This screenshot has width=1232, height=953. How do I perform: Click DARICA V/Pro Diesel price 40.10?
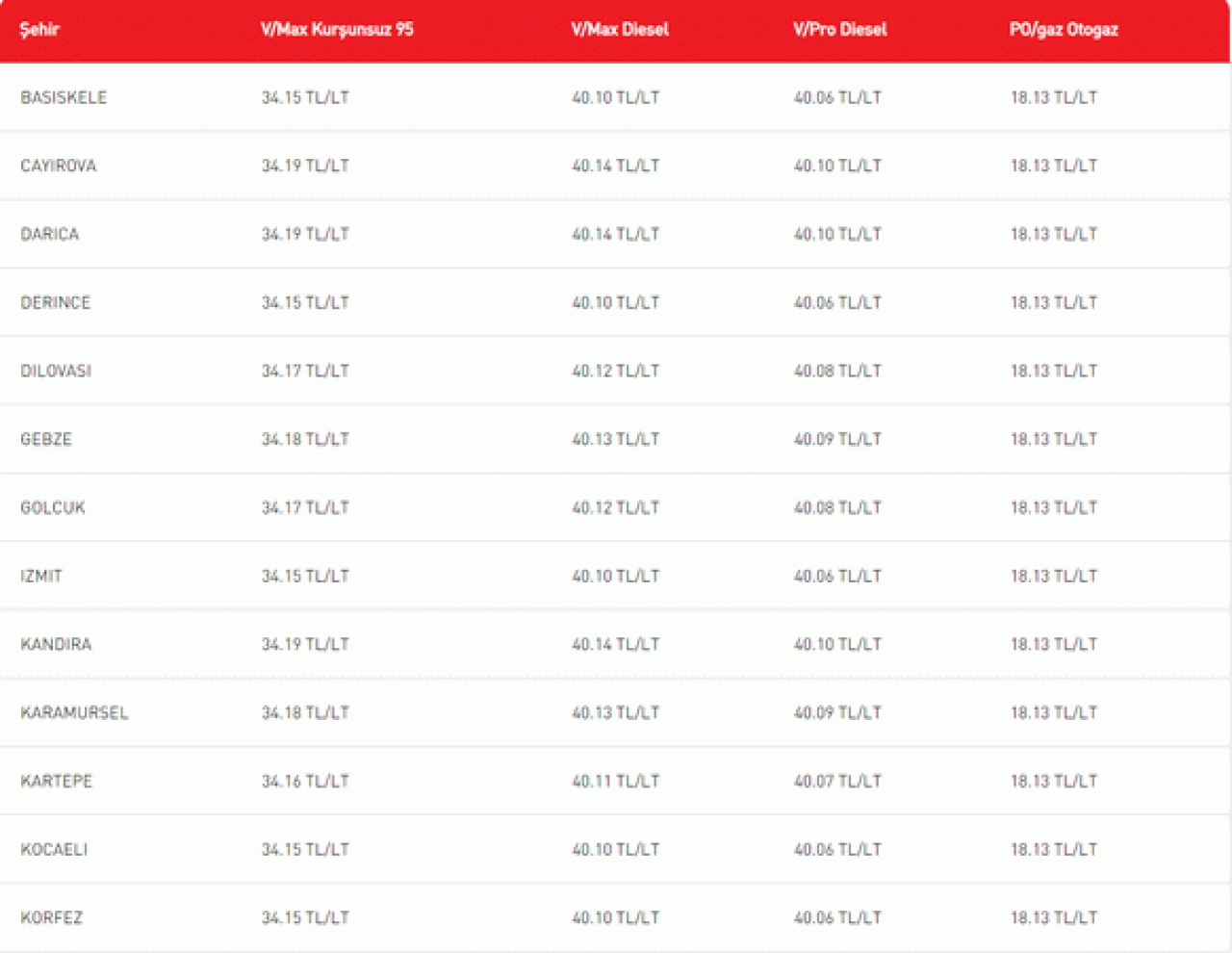tap(837, 234)
